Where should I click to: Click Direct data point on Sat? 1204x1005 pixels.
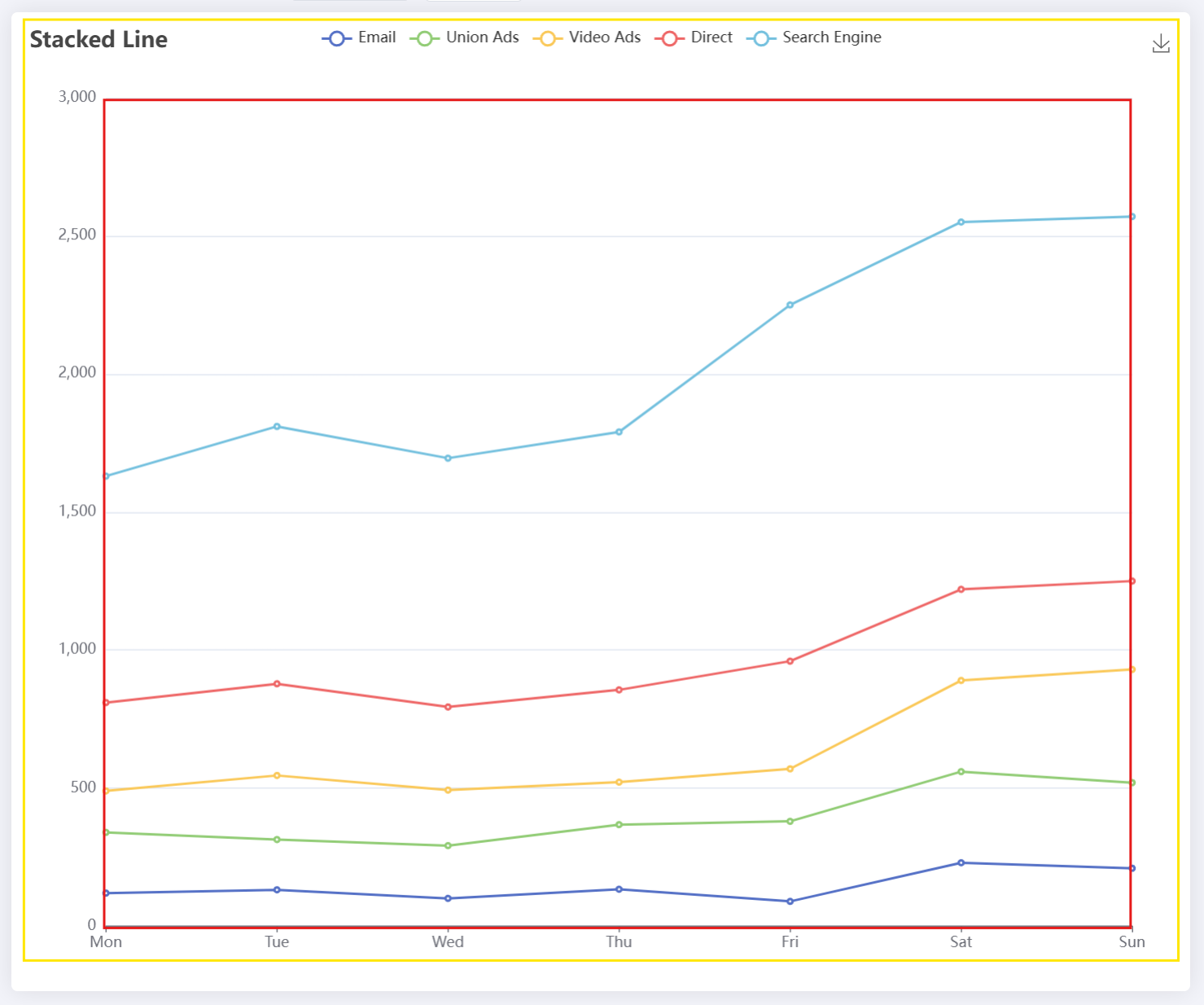point(961,590)
